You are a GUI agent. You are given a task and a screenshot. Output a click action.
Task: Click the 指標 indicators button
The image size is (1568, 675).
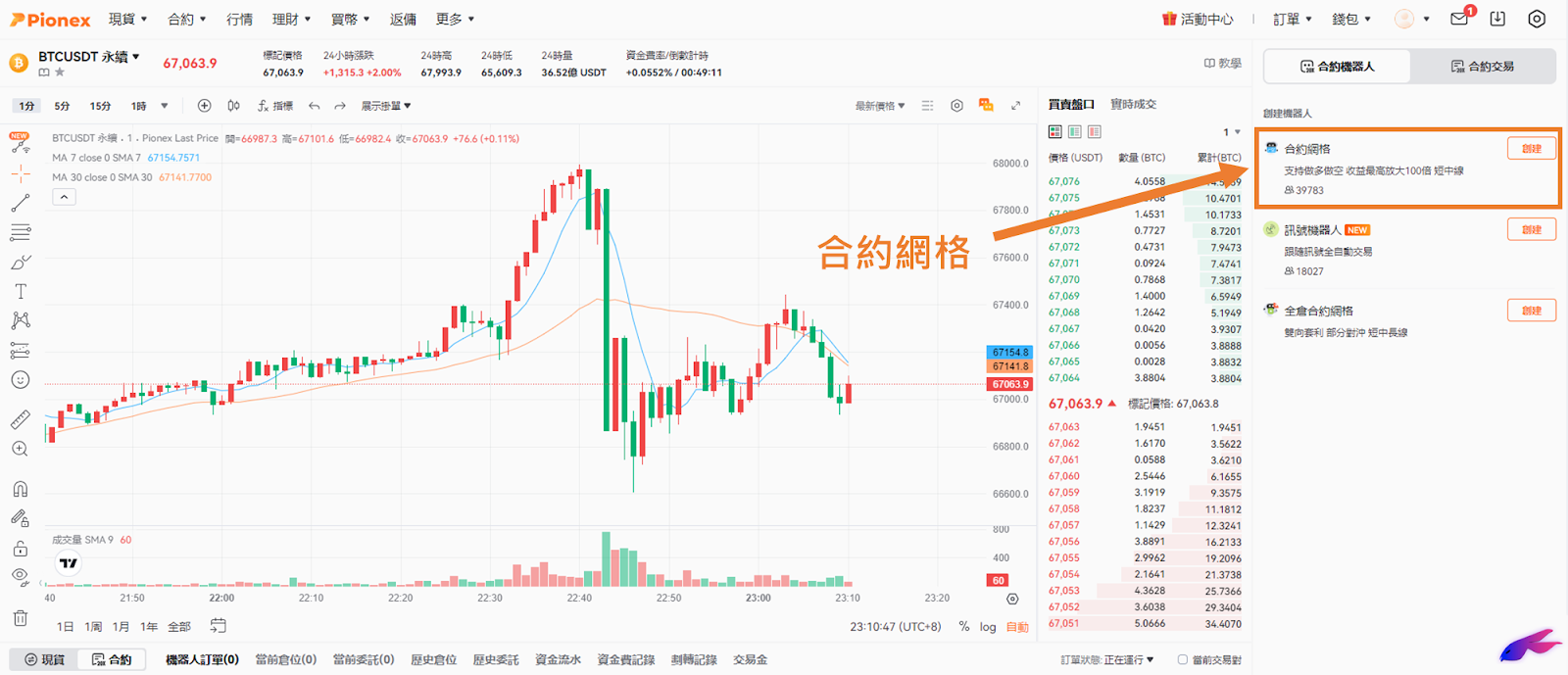point(275,106)
